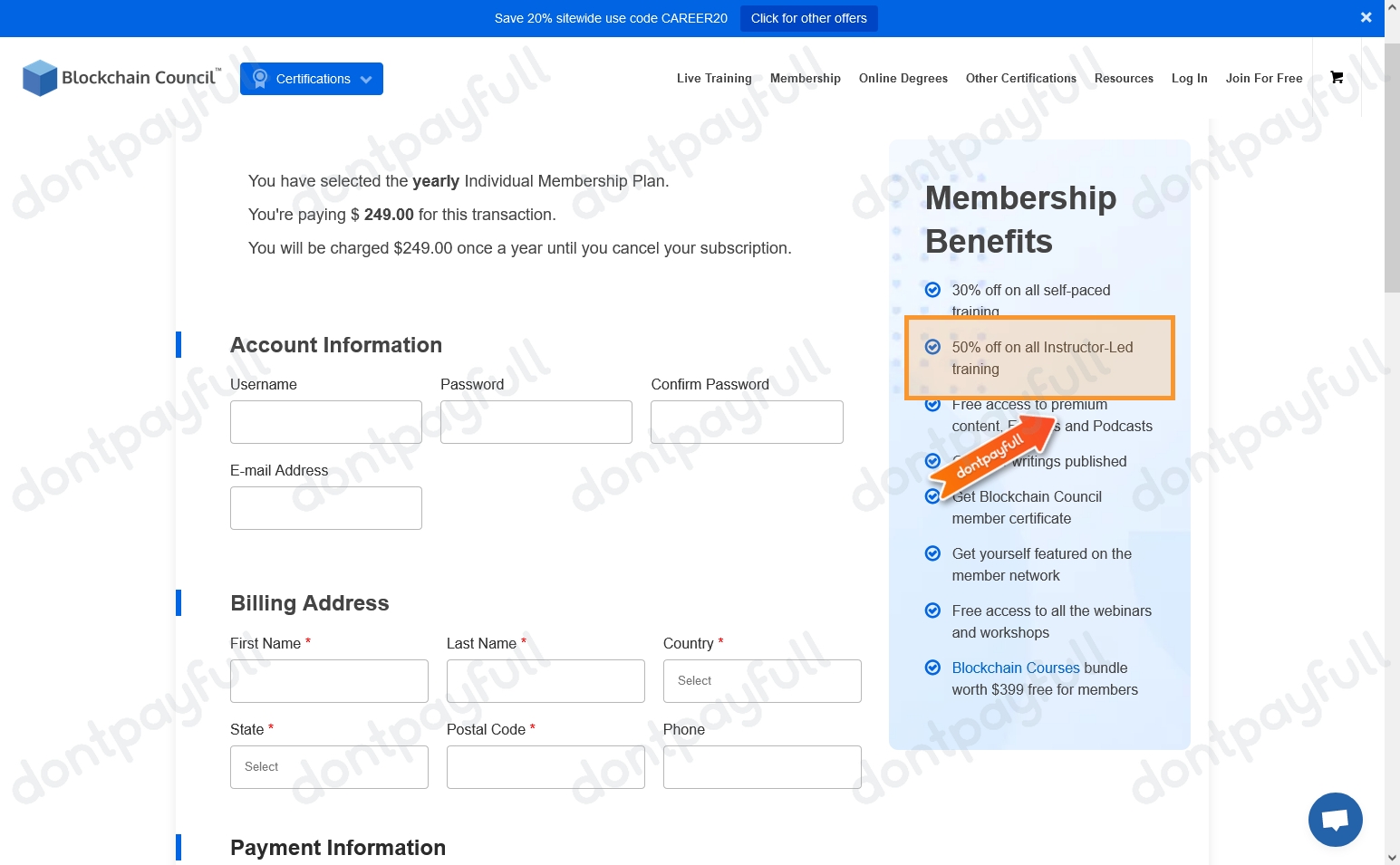Viewport: 1400px width, 865px height.
Task: Open the shopping cart icon
Action: [x=1337, y=78]
